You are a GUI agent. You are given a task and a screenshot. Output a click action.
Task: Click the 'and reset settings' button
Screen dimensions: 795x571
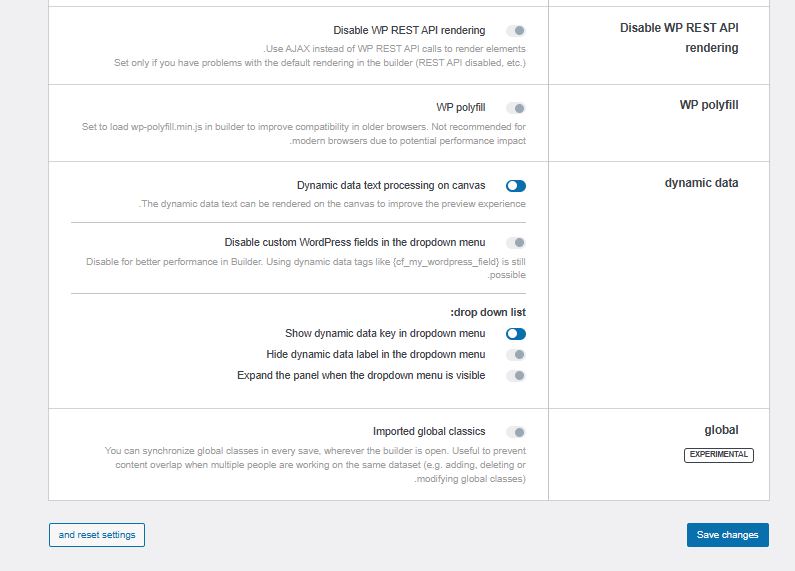pos(97,535)
